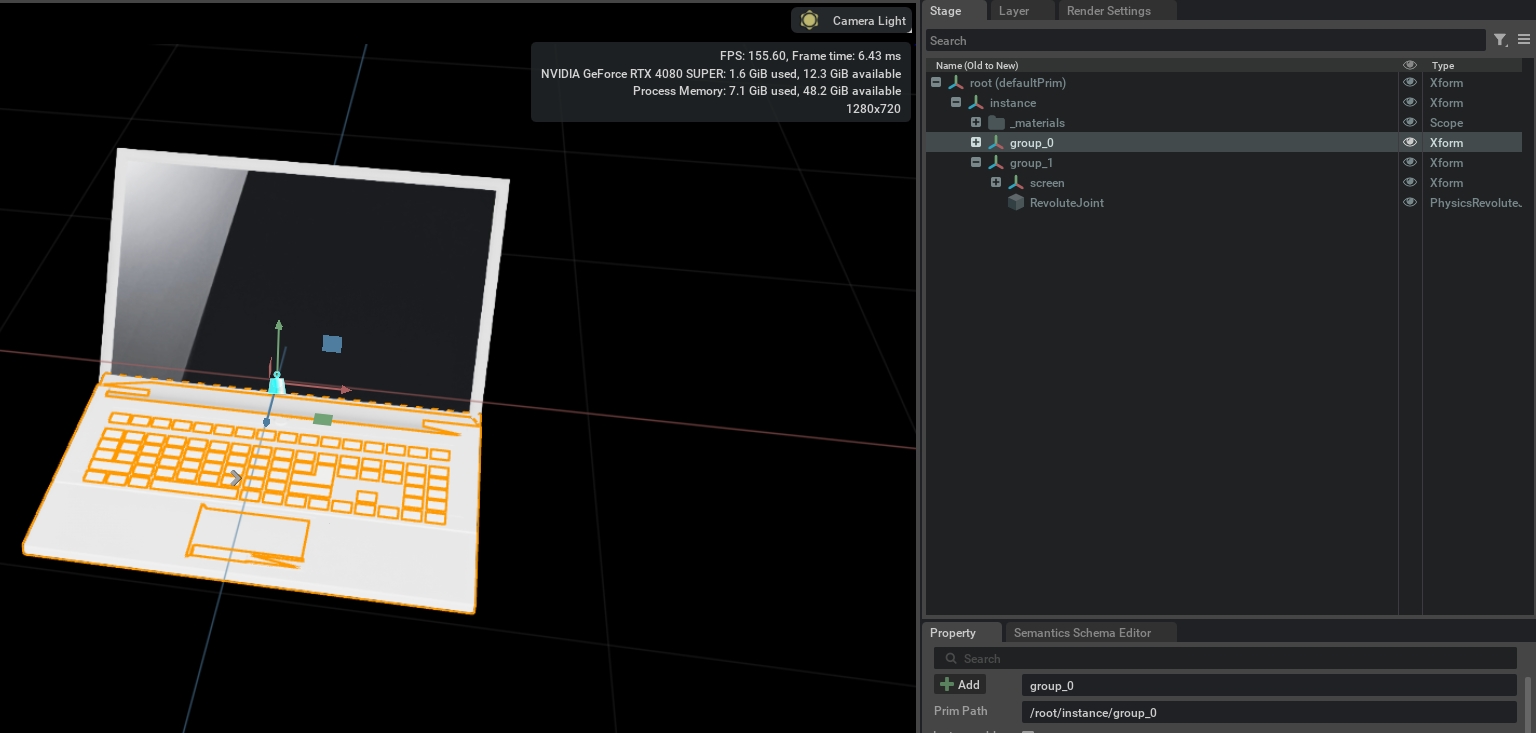The height and width of the screenshot is (733, 1536).
Task: Open the Stage panel hamburger options menu
Action: coord(1524,40)
